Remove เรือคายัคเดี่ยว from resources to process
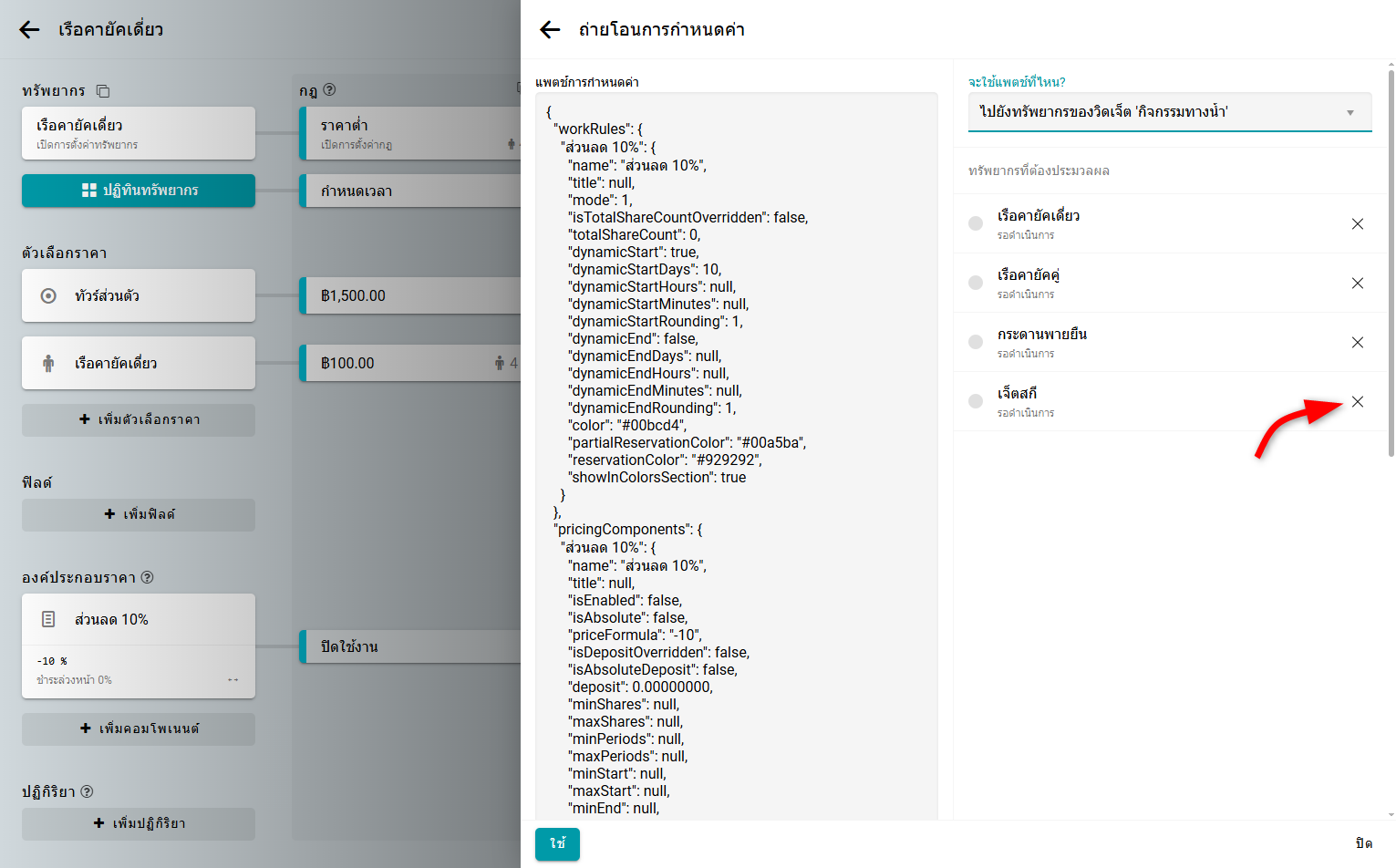Viewport: 1396px width, 868px height. pos(1357,224)
